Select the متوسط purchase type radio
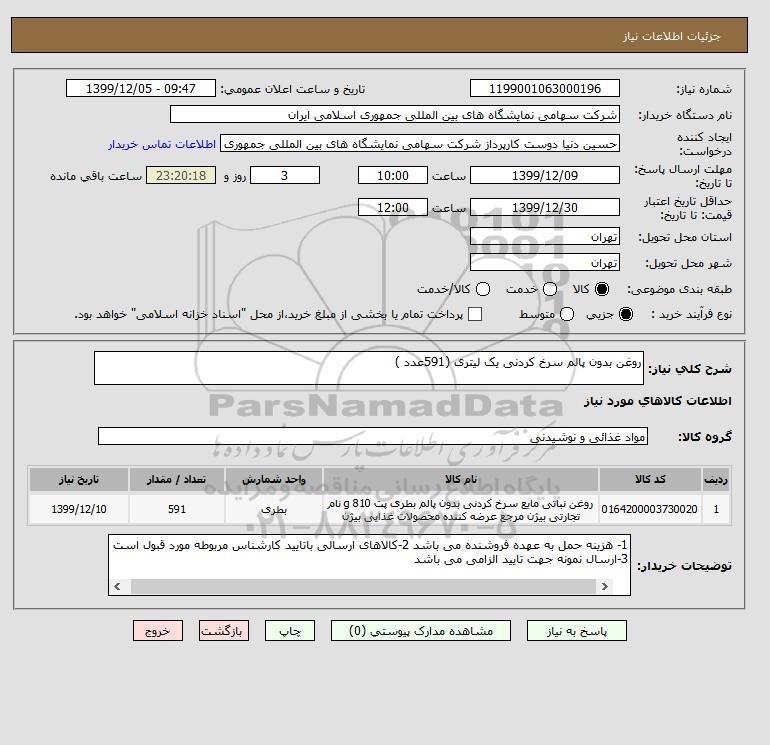Viewport: 770px width, 745px height. [x=567, y=314]
